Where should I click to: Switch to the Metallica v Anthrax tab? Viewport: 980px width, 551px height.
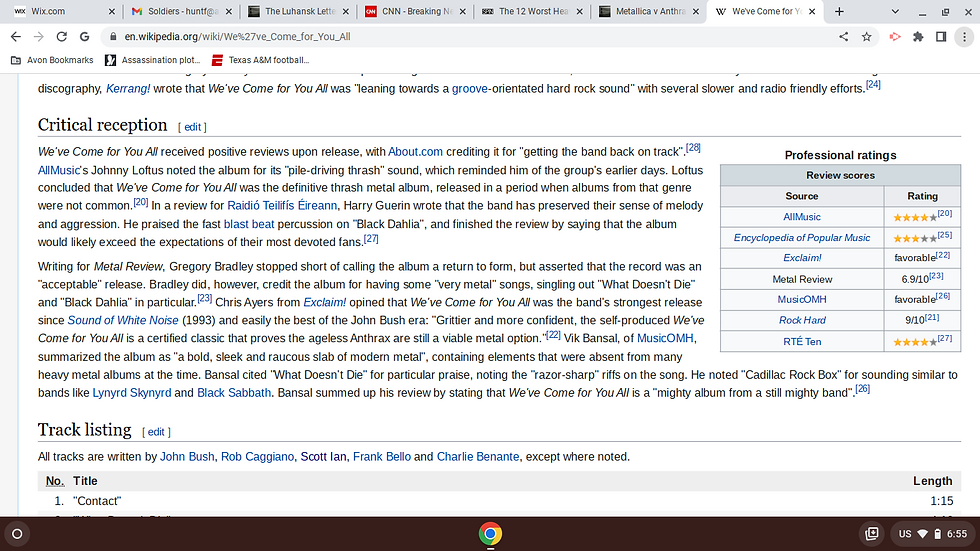coord(649,11)
